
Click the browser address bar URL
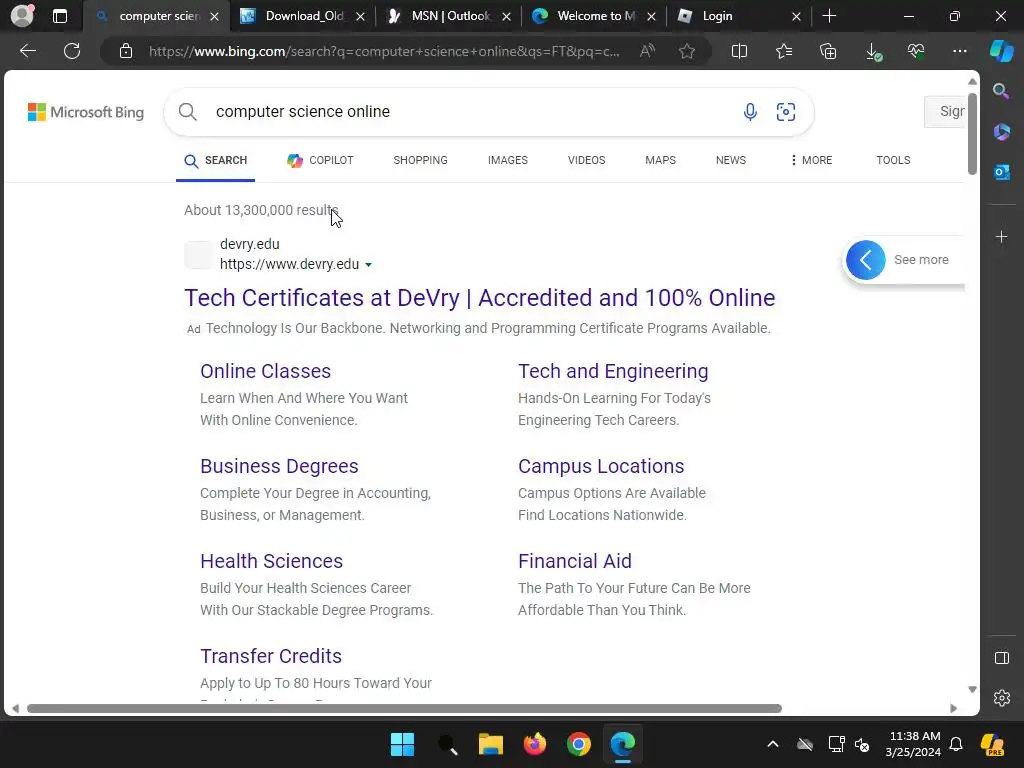(x=384, y=52)
